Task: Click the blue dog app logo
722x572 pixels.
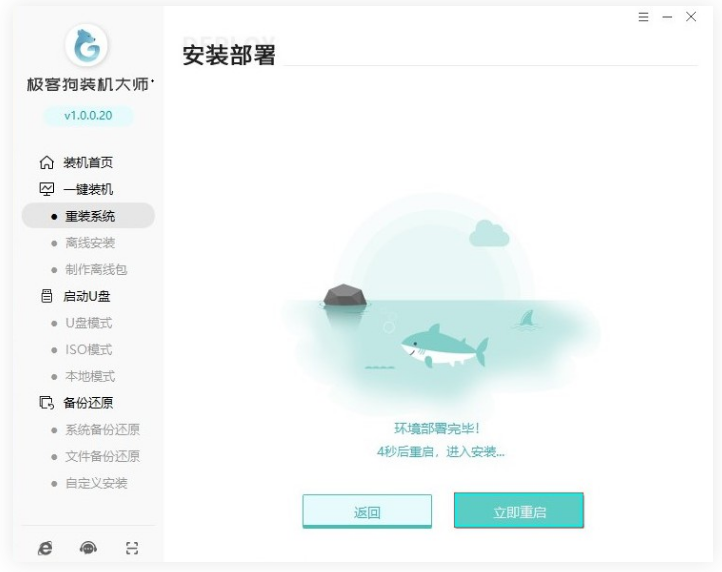Action: tap(87, 45)
